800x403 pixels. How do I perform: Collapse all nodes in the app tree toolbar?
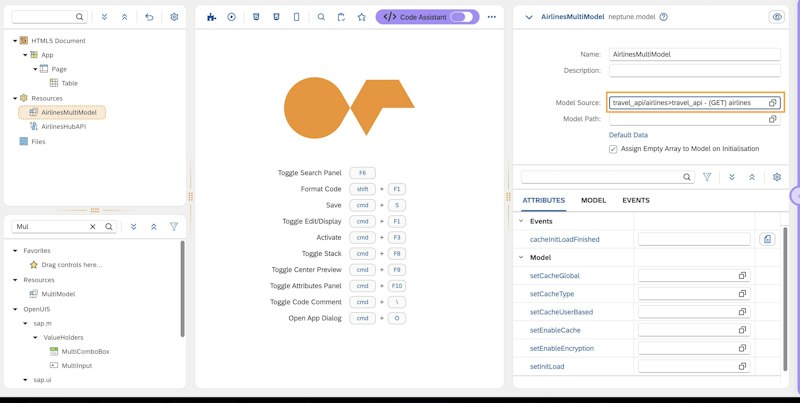pyautogui.click(x=124, y=17)
